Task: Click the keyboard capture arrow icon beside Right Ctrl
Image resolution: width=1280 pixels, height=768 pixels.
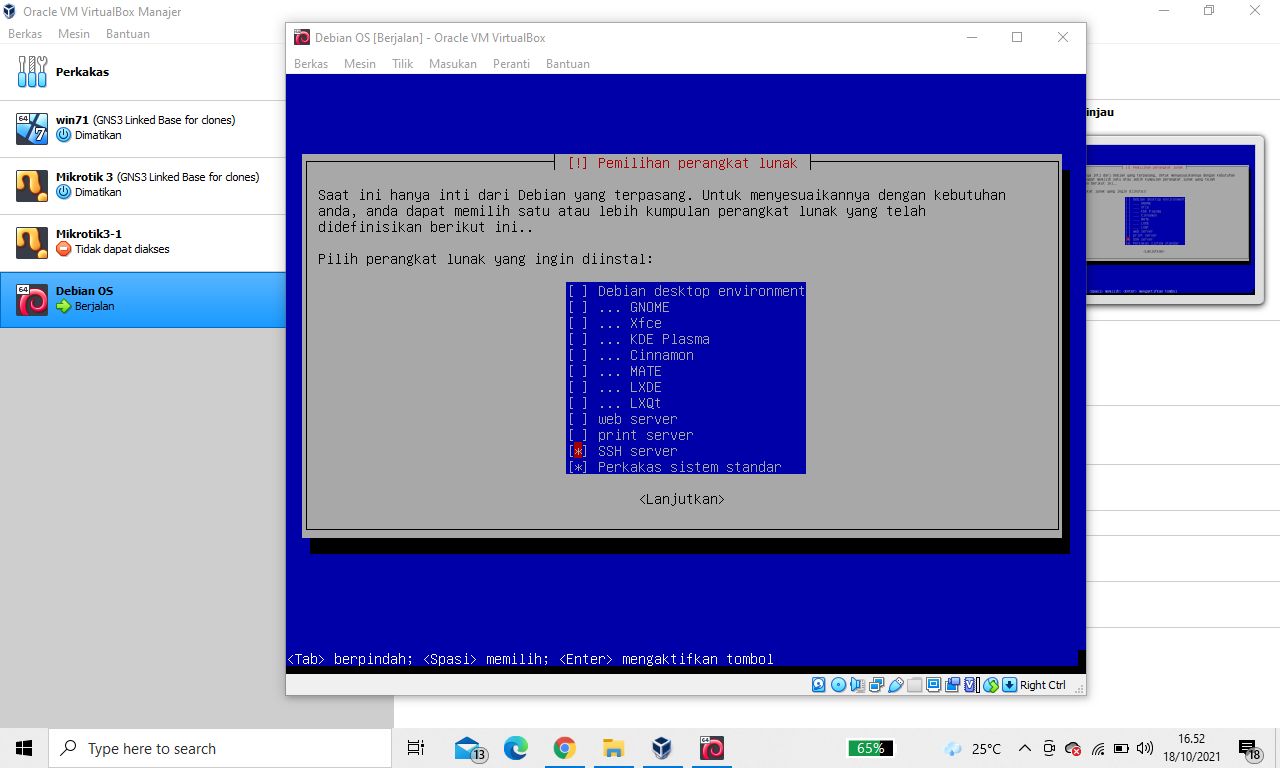Action: pyautogui.click(x=1010, y=685)
